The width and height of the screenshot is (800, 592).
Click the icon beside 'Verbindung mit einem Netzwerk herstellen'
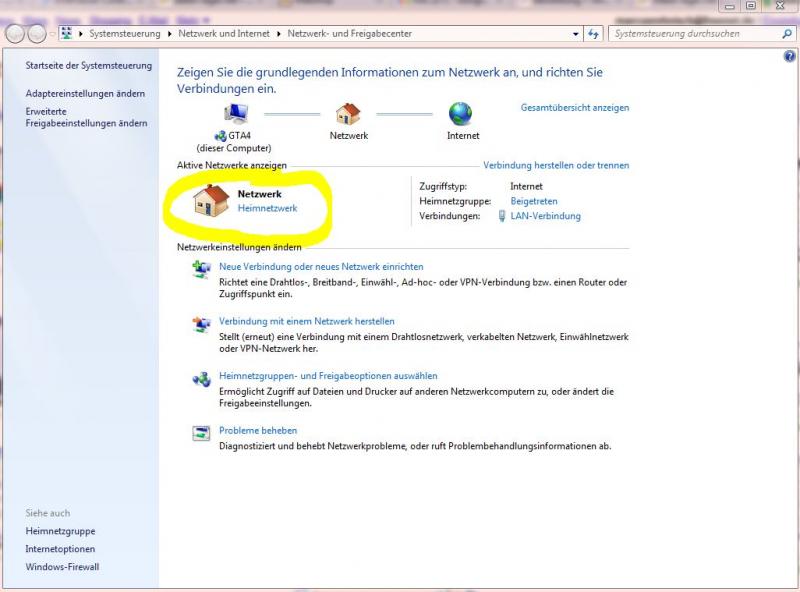(x=201, y=323)
